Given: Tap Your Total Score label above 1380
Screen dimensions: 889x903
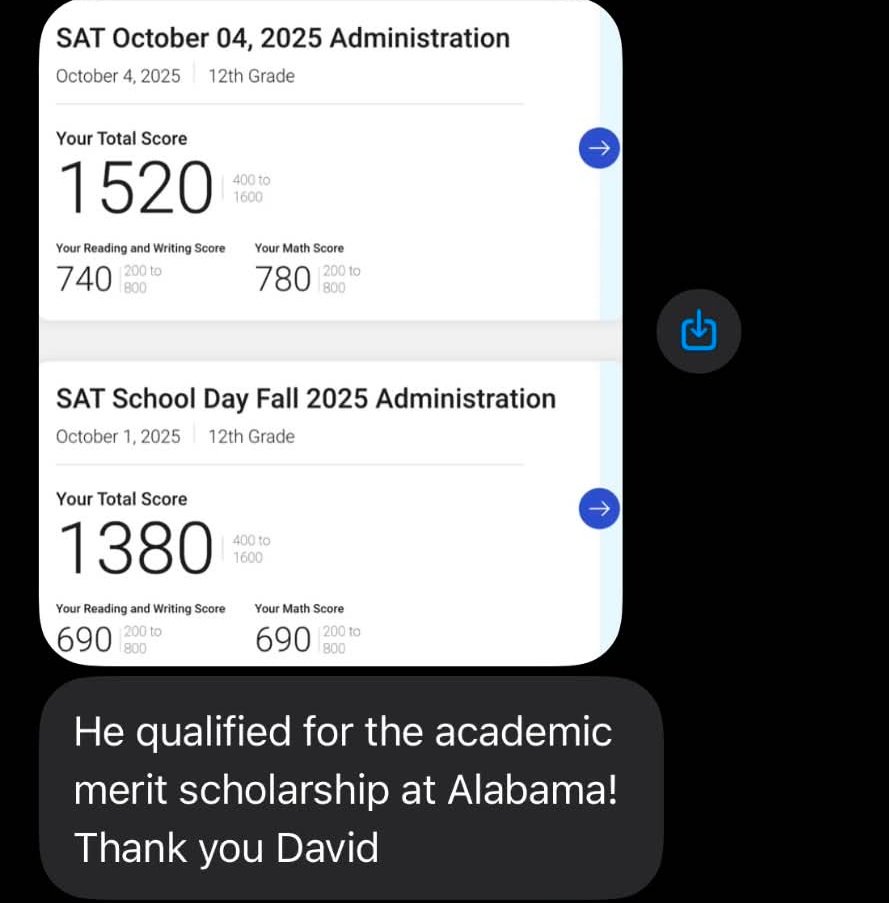Looking at the screenshot, I should point(121,499).
